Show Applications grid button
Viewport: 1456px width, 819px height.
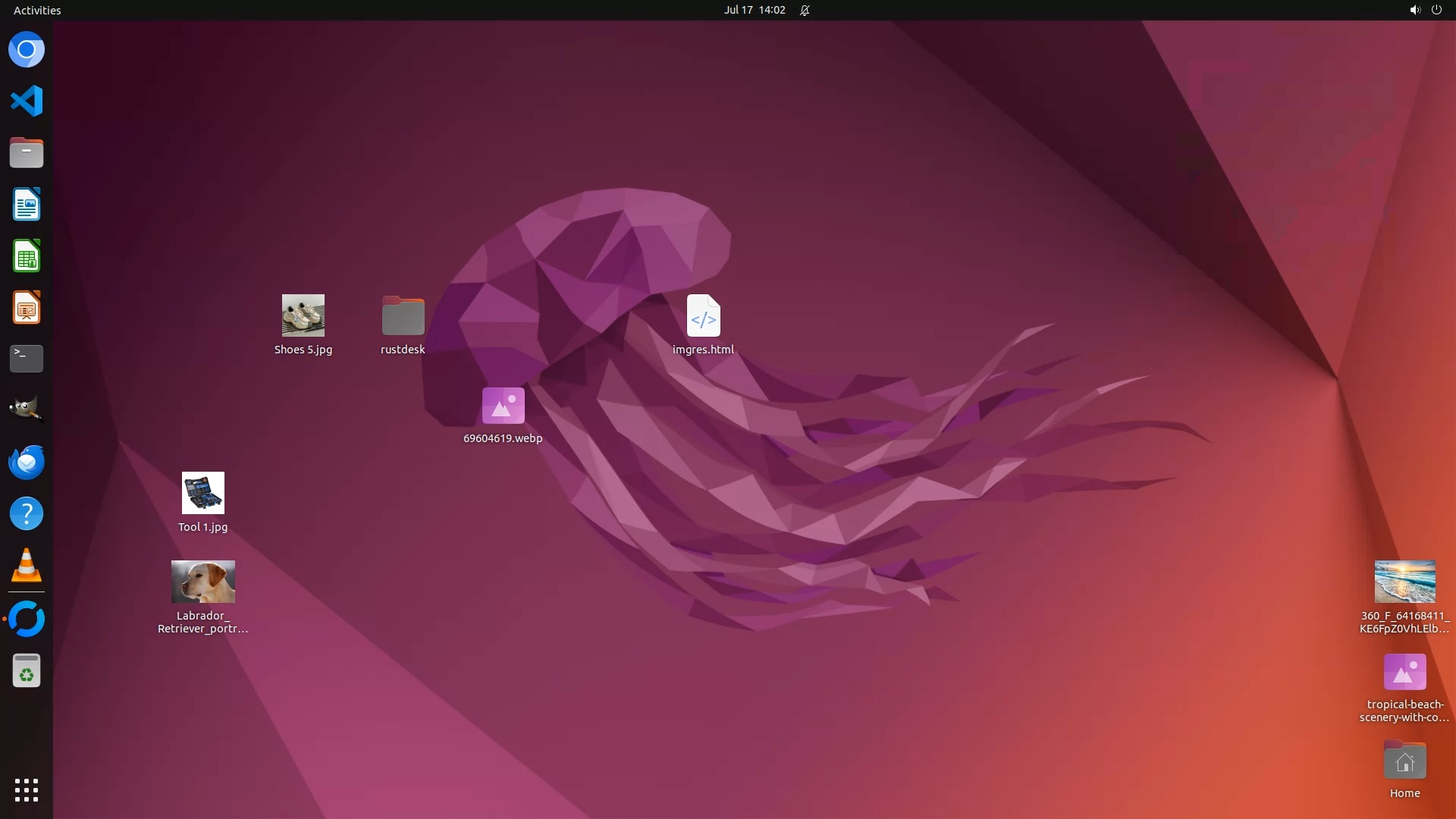point(27,790)
